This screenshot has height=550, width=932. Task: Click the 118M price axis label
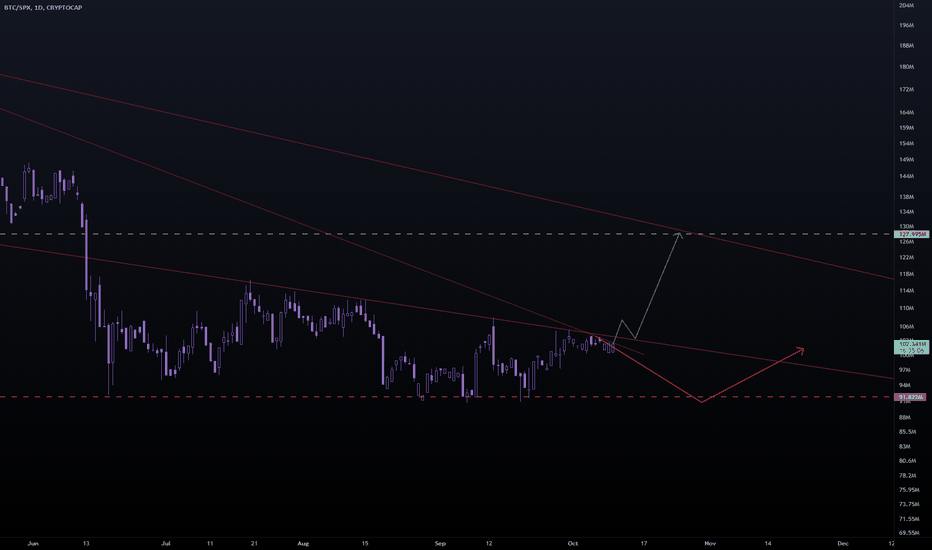coord(906,275)
